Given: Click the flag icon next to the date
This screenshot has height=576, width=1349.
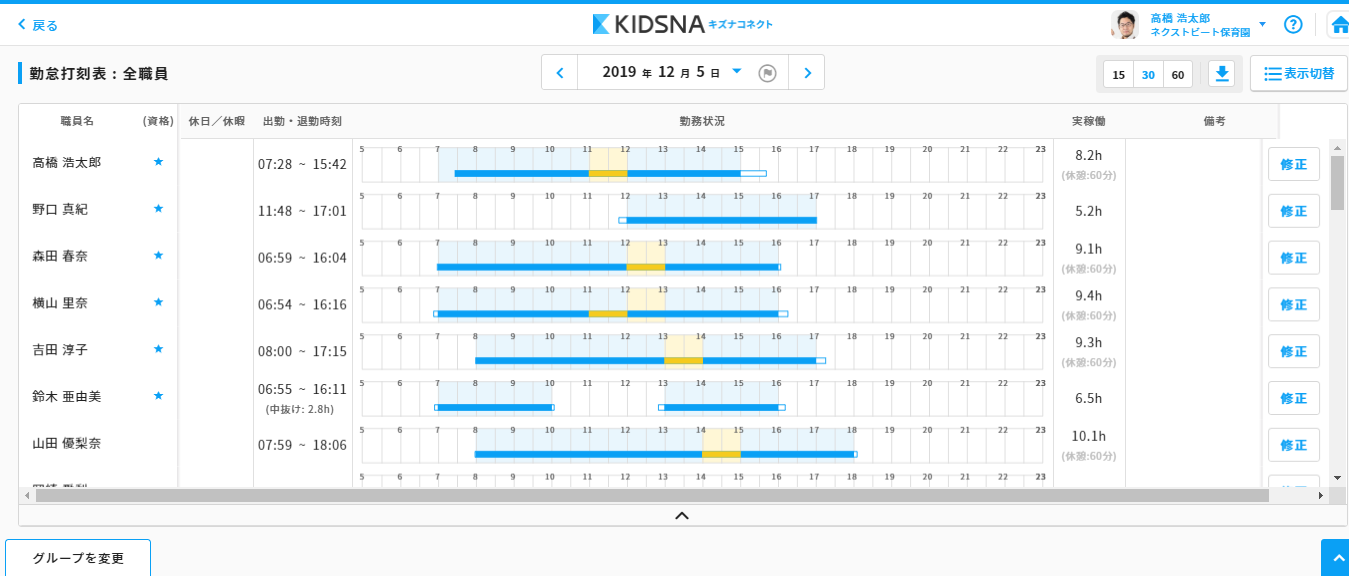Looking at the screenshot, I should pyautogui.click(x=767, y=73).
